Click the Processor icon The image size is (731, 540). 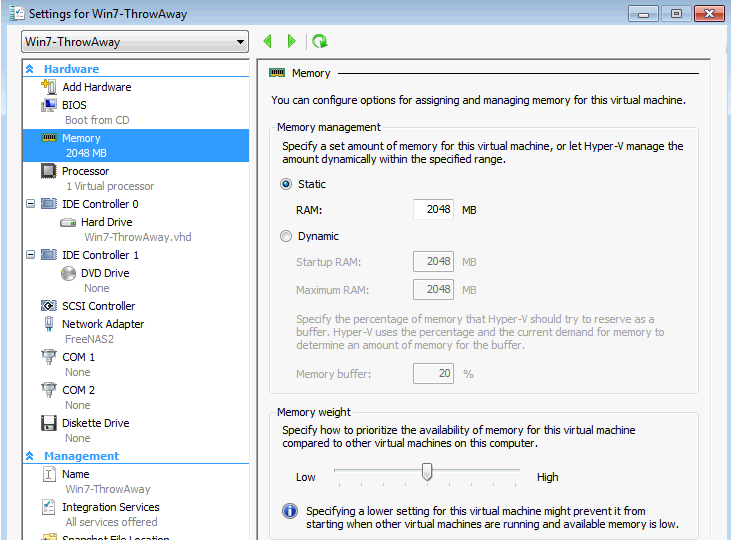(49, 171)
